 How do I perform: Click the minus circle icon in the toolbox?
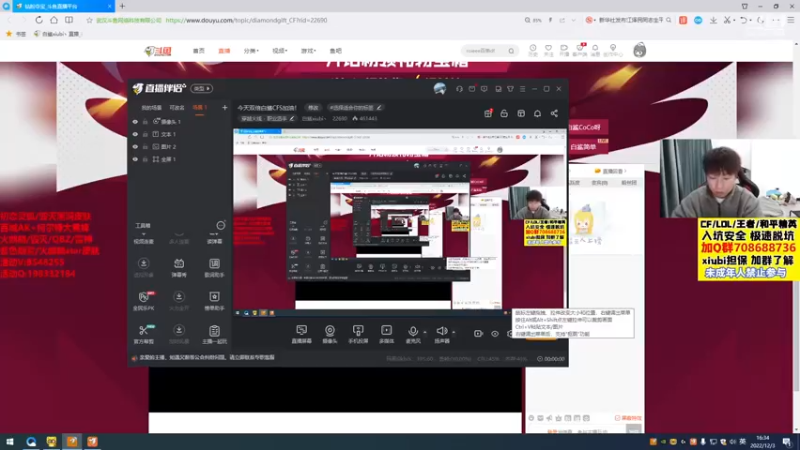[x=220, y=226]
